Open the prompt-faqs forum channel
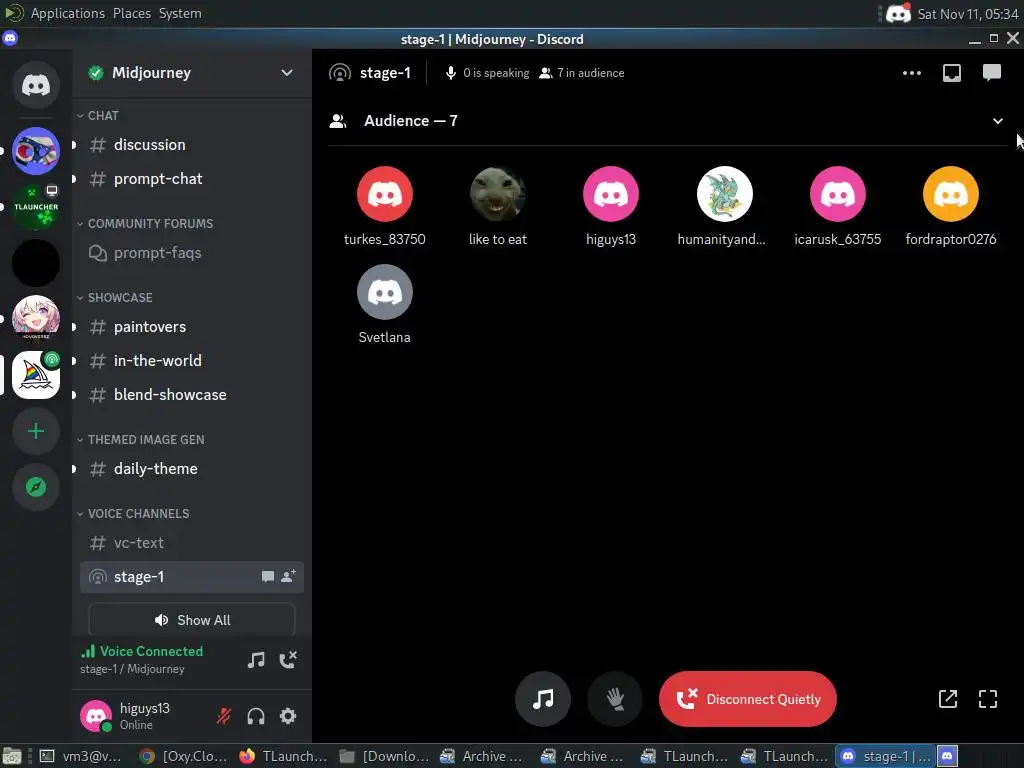 click(192, 253)
